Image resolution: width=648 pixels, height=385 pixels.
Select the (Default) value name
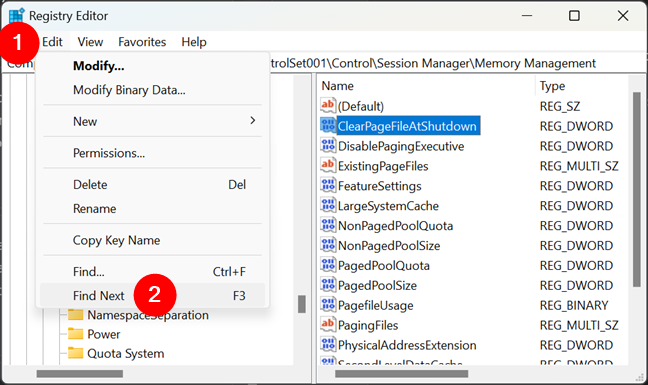361,107
